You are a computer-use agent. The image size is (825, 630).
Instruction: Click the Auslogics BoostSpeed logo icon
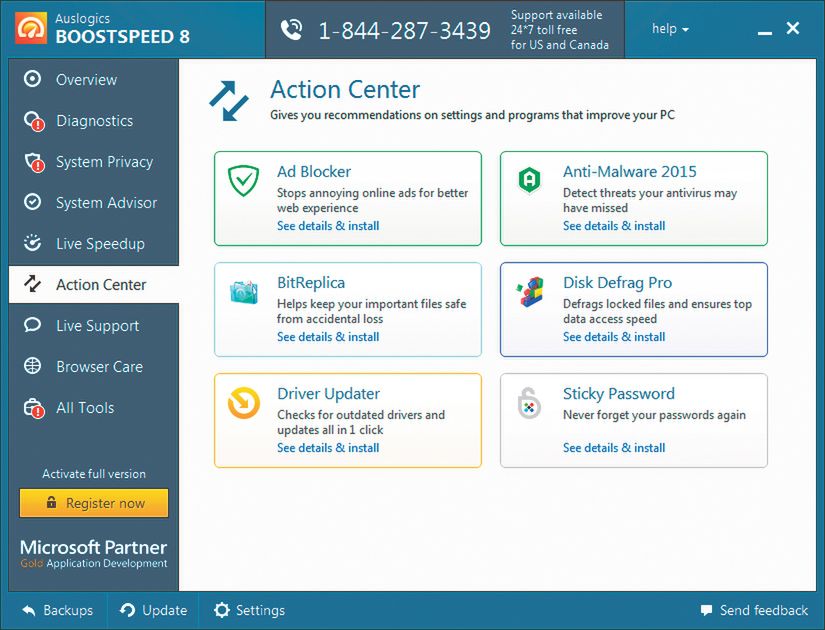pos(31,27)
